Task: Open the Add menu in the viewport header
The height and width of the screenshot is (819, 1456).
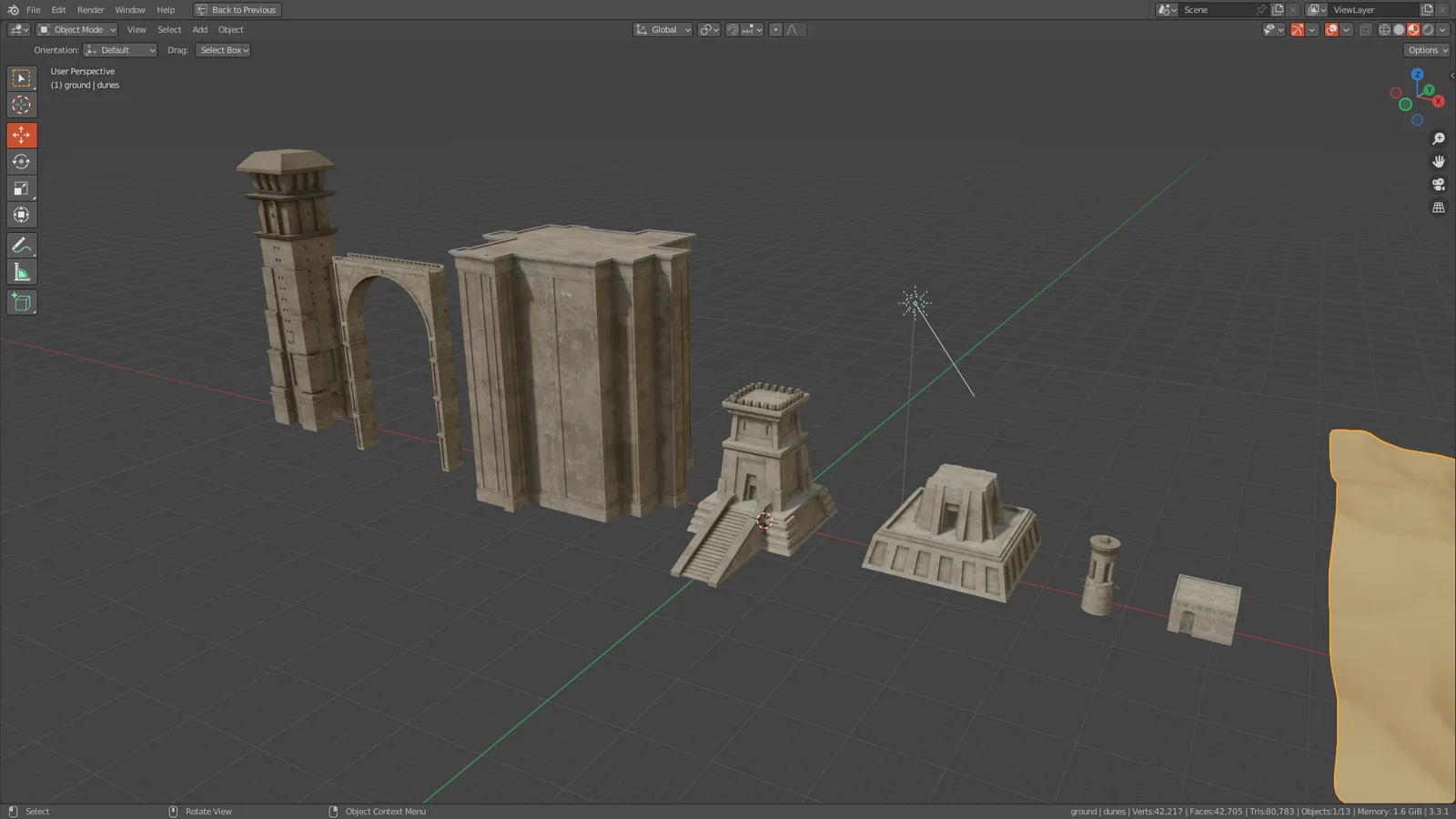Action: [199, 29]
